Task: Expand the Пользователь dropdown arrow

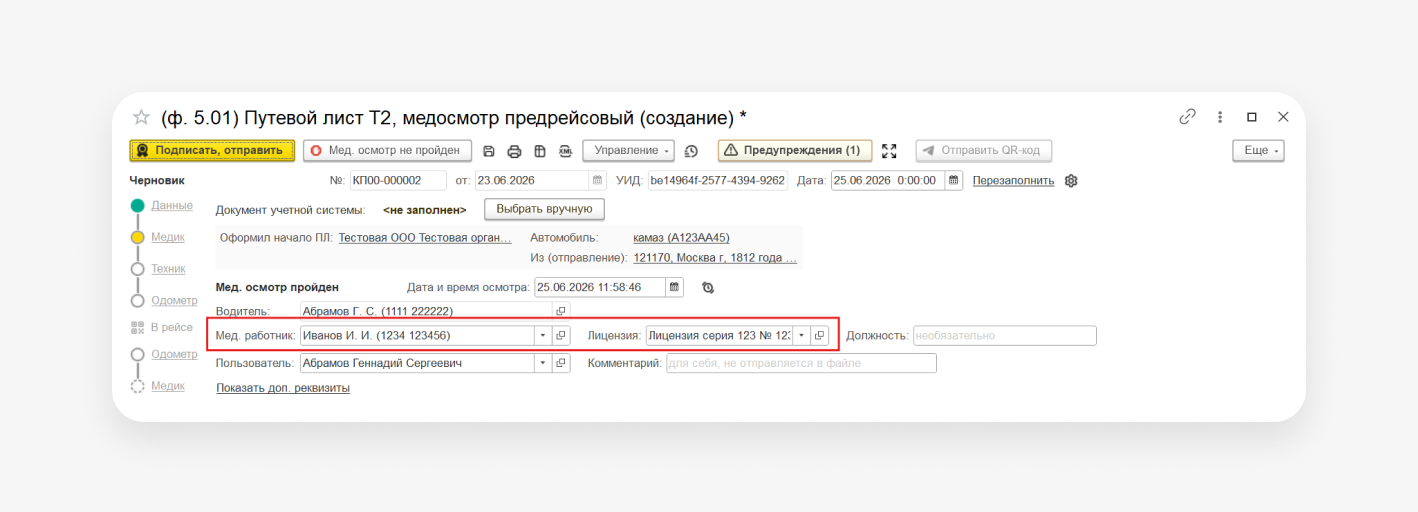Action: click(x=543, y=363)
